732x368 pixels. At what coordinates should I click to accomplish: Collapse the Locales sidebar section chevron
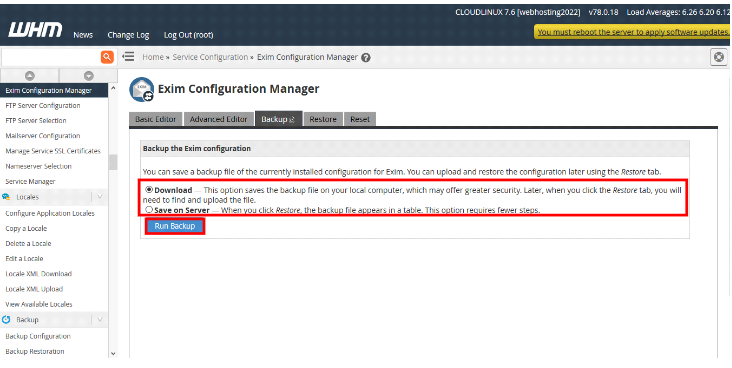(99, 197)
